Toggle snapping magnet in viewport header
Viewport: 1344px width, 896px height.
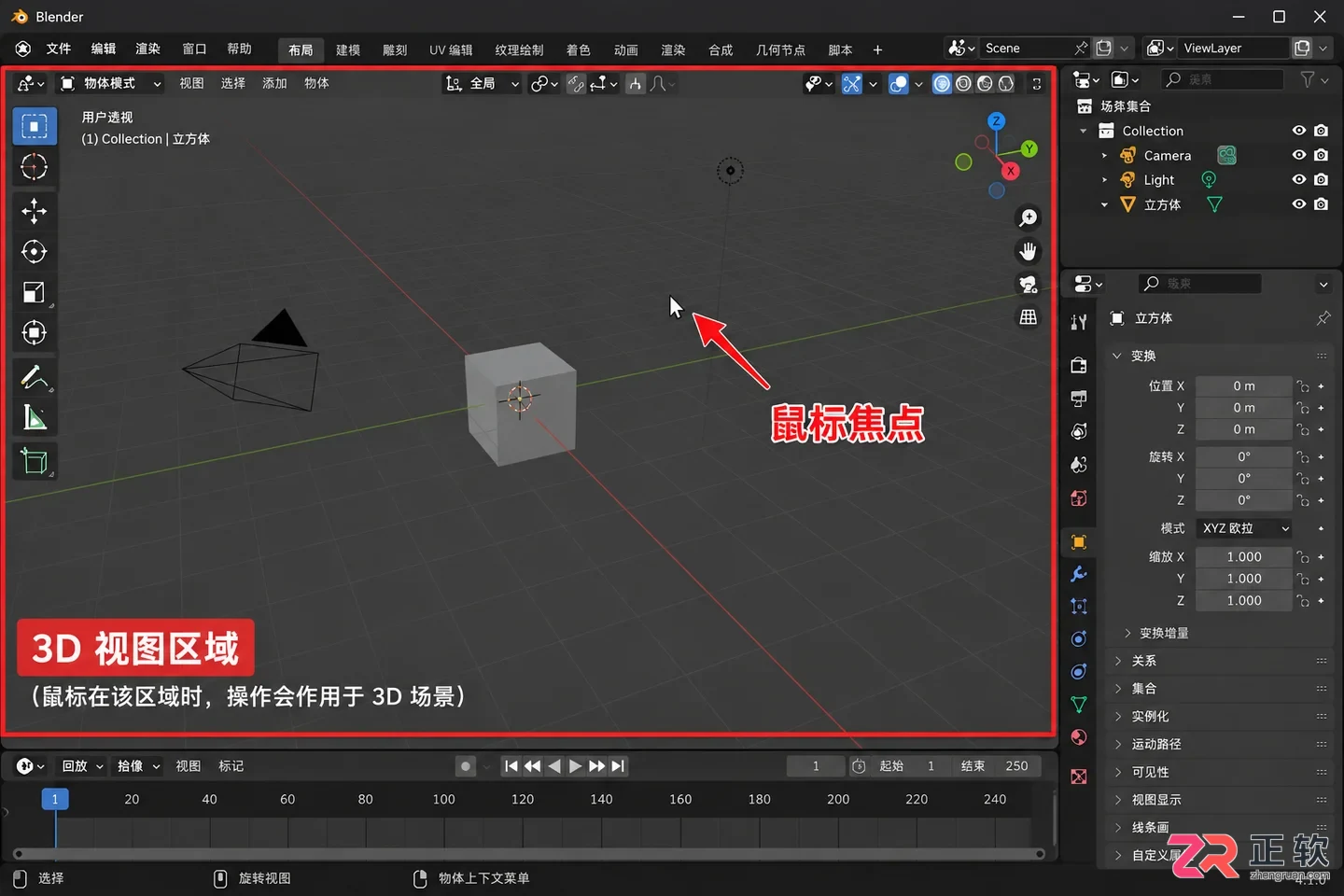[576, 84]
